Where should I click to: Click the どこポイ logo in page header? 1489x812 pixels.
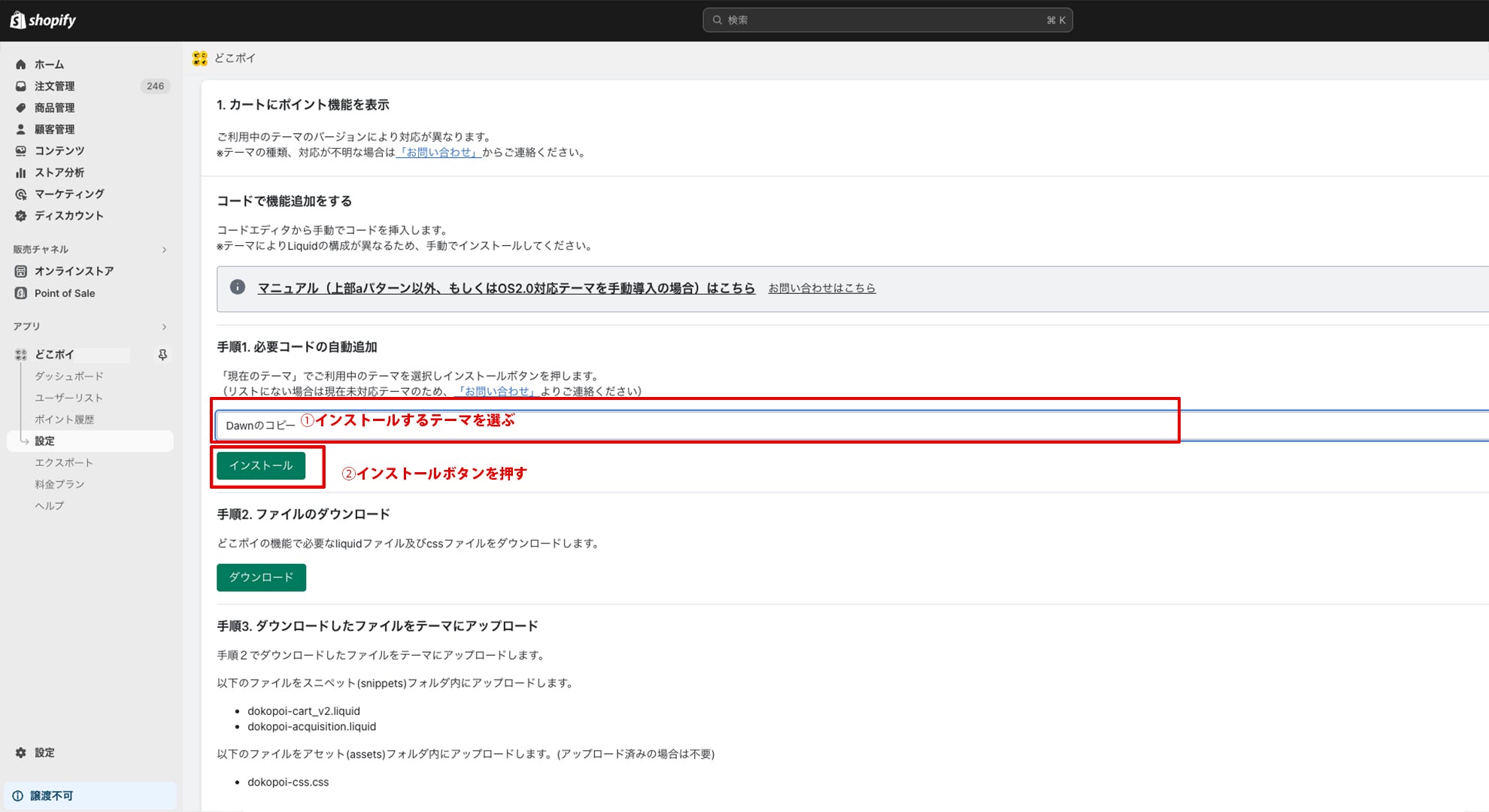(200, 59)
